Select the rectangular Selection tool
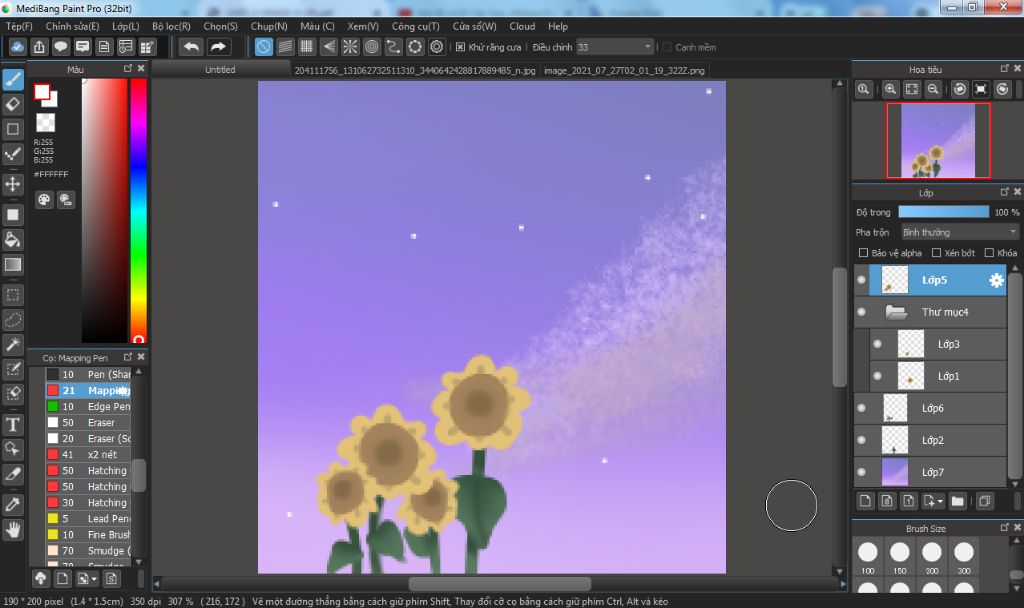The image size is (1024, 608). coord(13,295)
